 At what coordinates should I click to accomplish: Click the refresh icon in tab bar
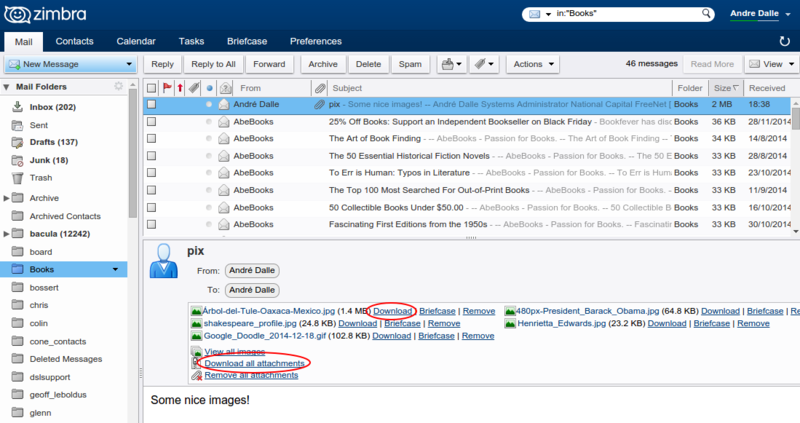point(785,41)
